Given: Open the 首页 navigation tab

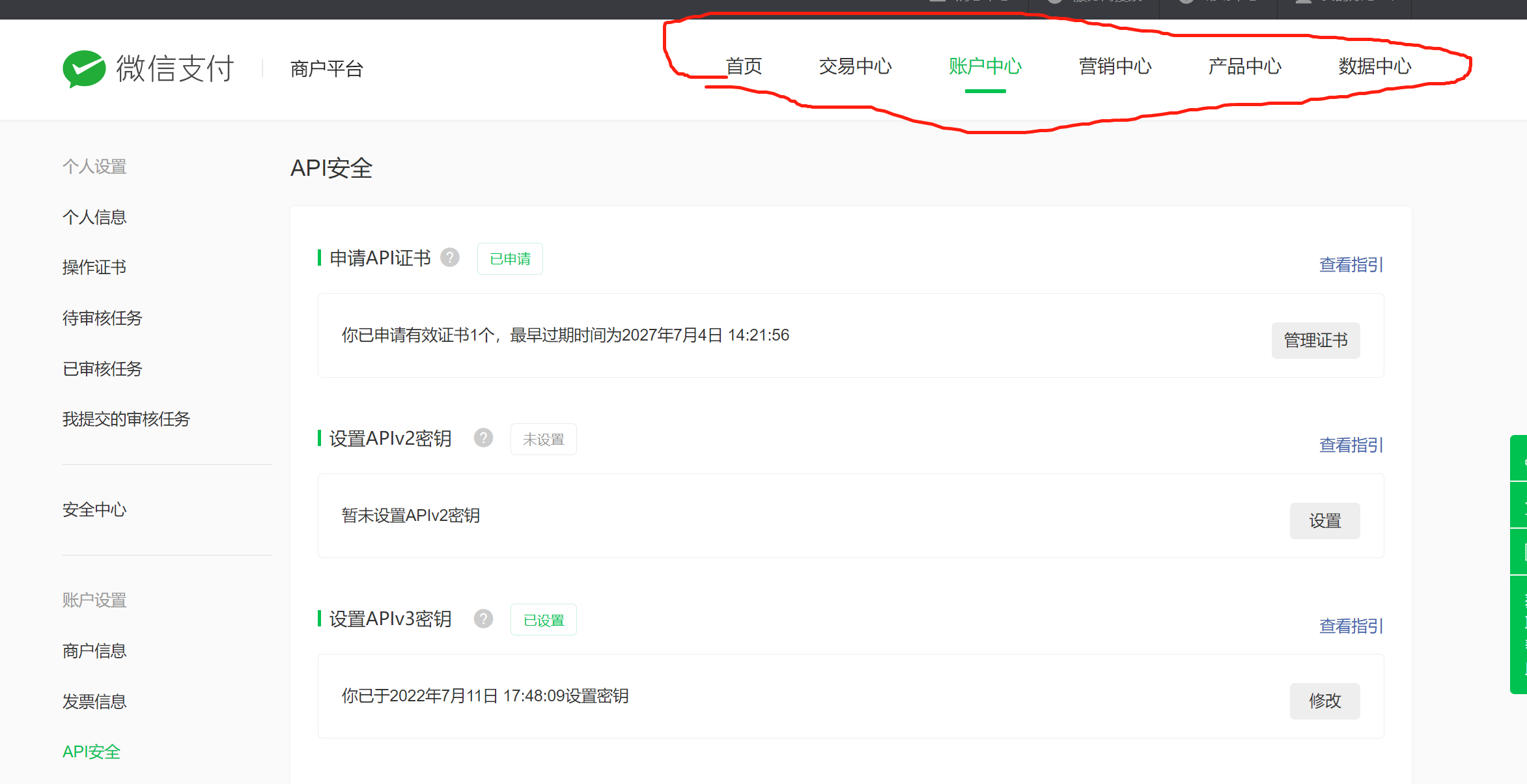Looking at the screenshot, I should [x=744, y=66].
